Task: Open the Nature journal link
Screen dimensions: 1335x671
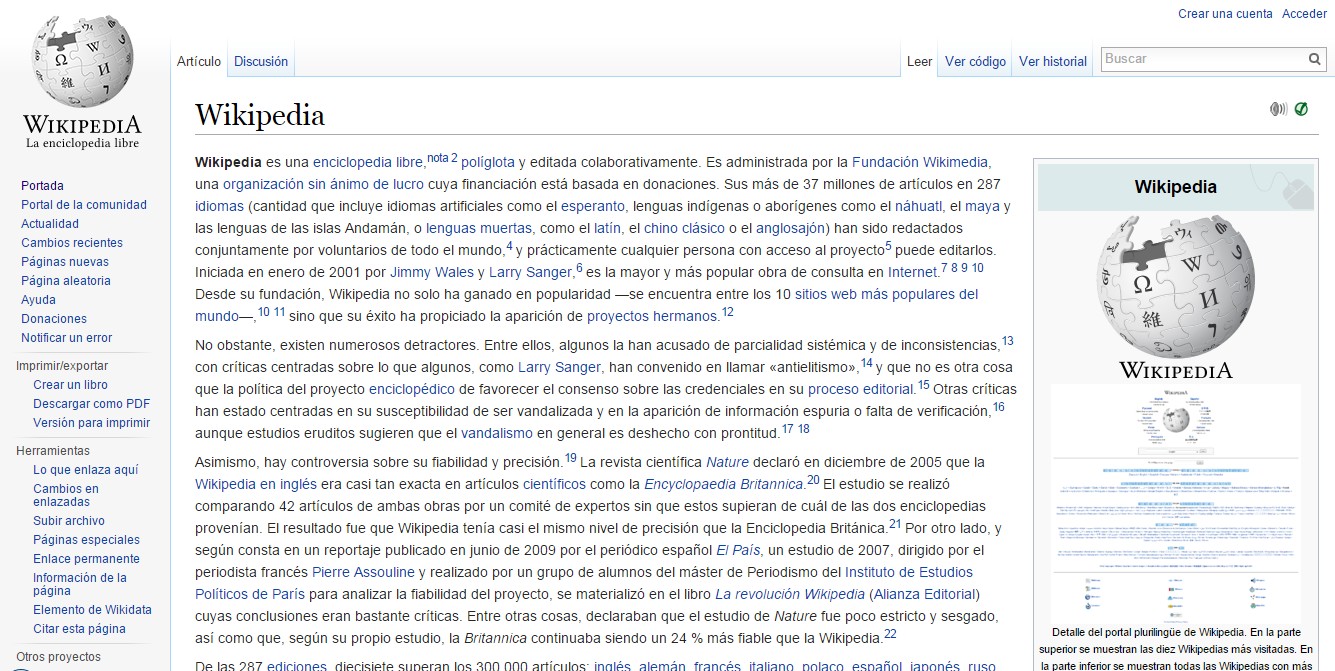Action: tap(727, 462)
